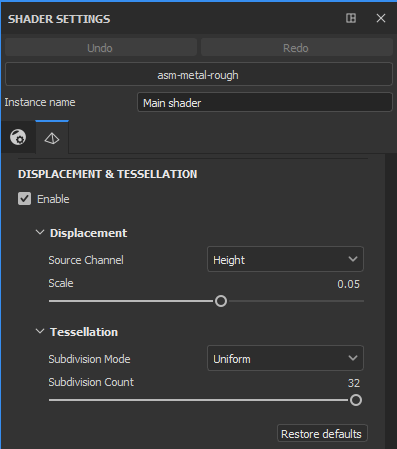Open the Subdivision Mode dropdown
This screenshot has height=449, width=397.
(285, 358)
